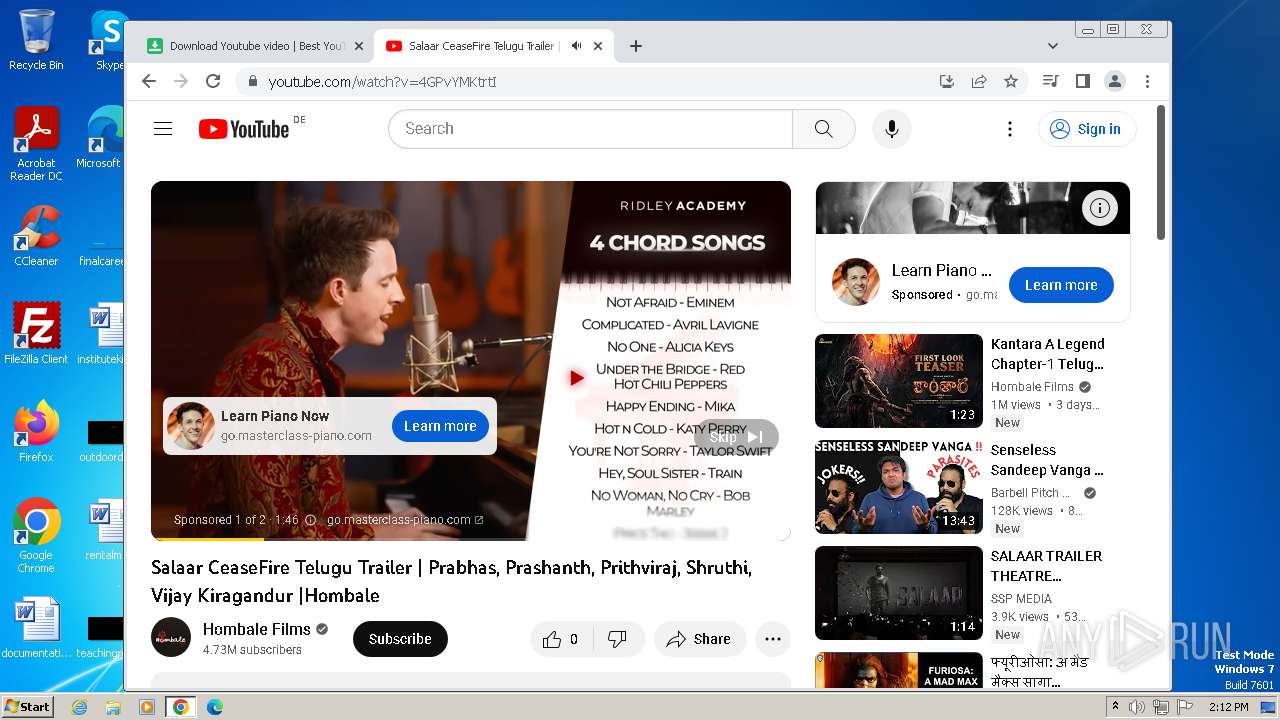
Task: Close the Salaar trailer tab
Action: (x=598, y=46)
